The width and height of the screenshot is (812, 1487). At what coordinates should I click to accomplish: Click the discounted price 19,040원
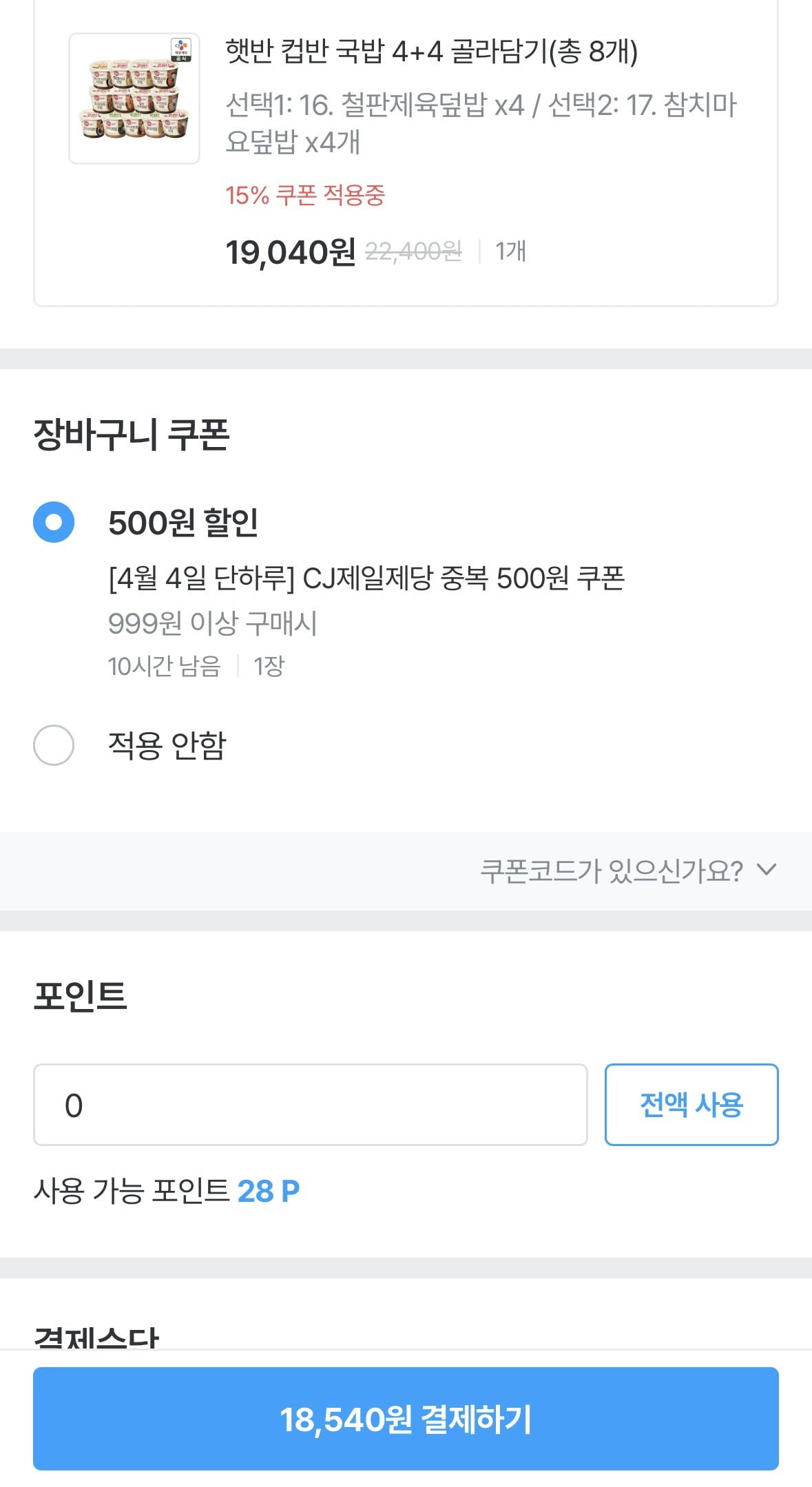click(x=291, y=252)
